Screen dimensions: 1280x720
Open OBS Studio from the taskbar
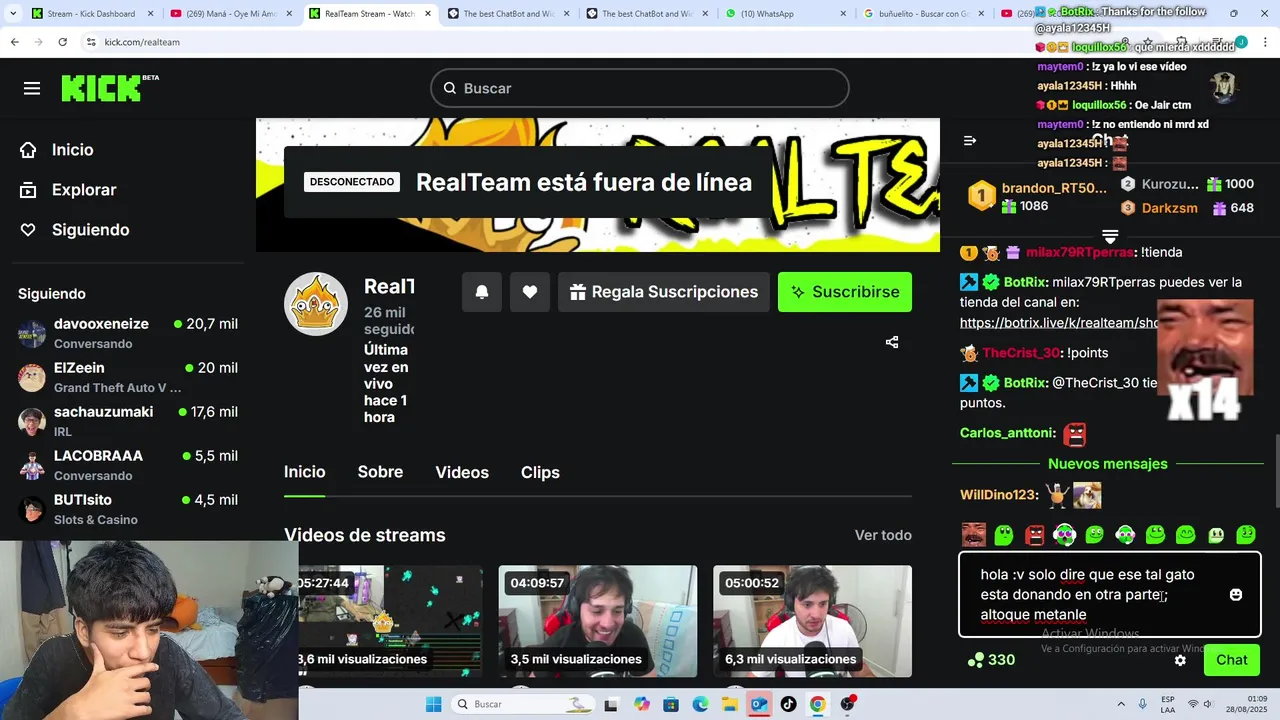(848, 704)
